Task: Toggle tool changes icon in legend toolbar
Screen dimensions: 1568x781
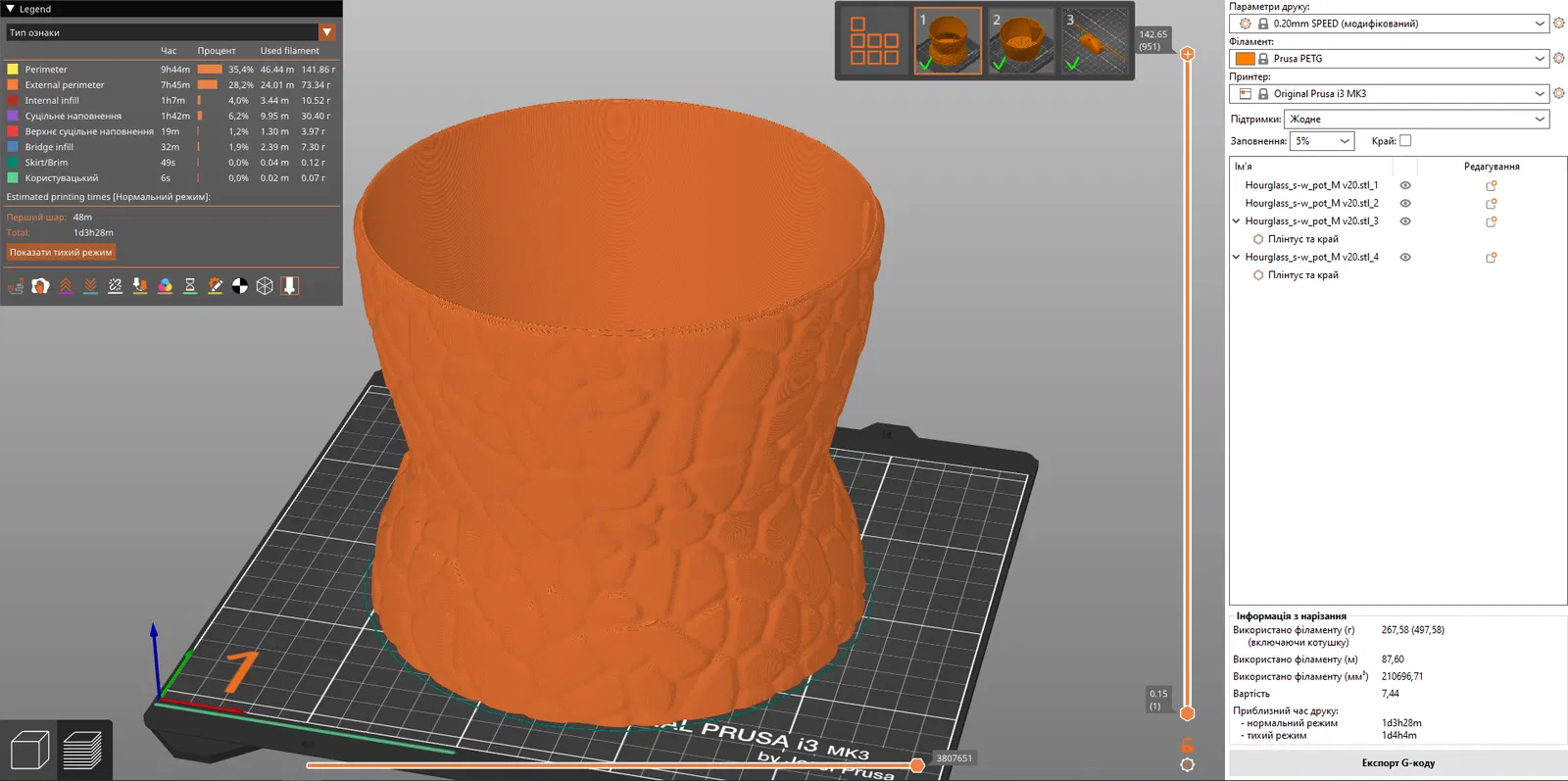Action: point(140,286)
